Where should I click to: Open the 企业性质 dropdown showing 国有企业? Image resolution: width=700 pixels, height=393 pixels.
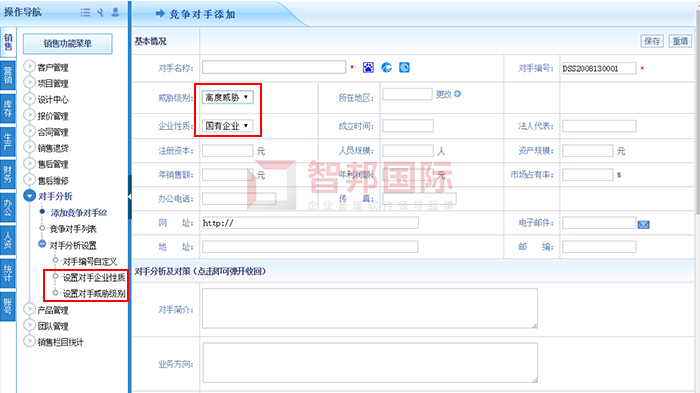pyautogui.click(x=228, y=126)
